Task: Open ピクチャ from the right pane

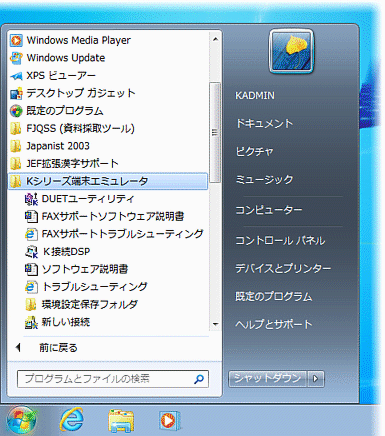Action: [255, 152]
